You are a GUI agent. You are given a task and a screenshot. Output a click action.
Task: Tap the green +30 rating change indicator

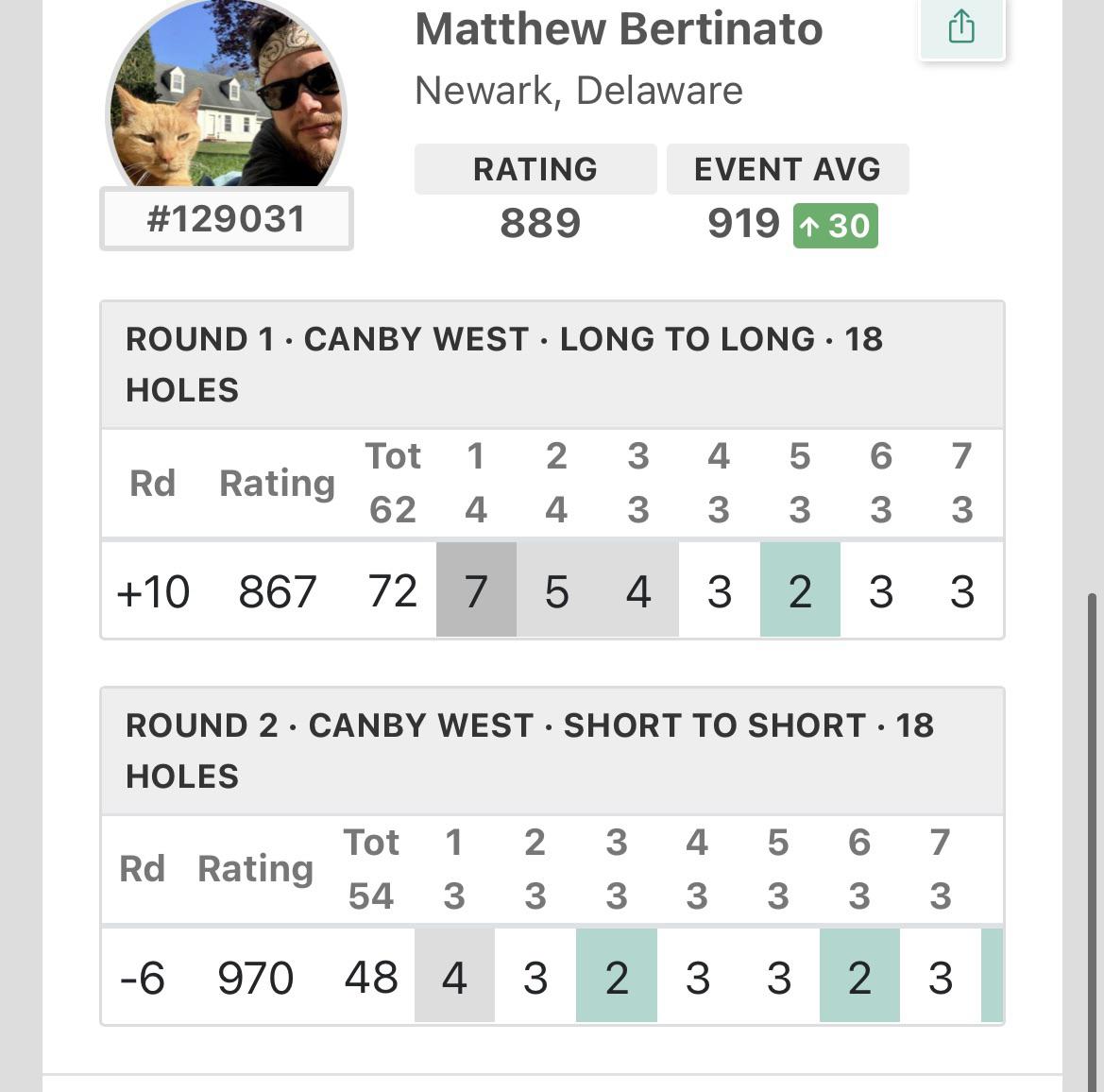tap(834, 226)
